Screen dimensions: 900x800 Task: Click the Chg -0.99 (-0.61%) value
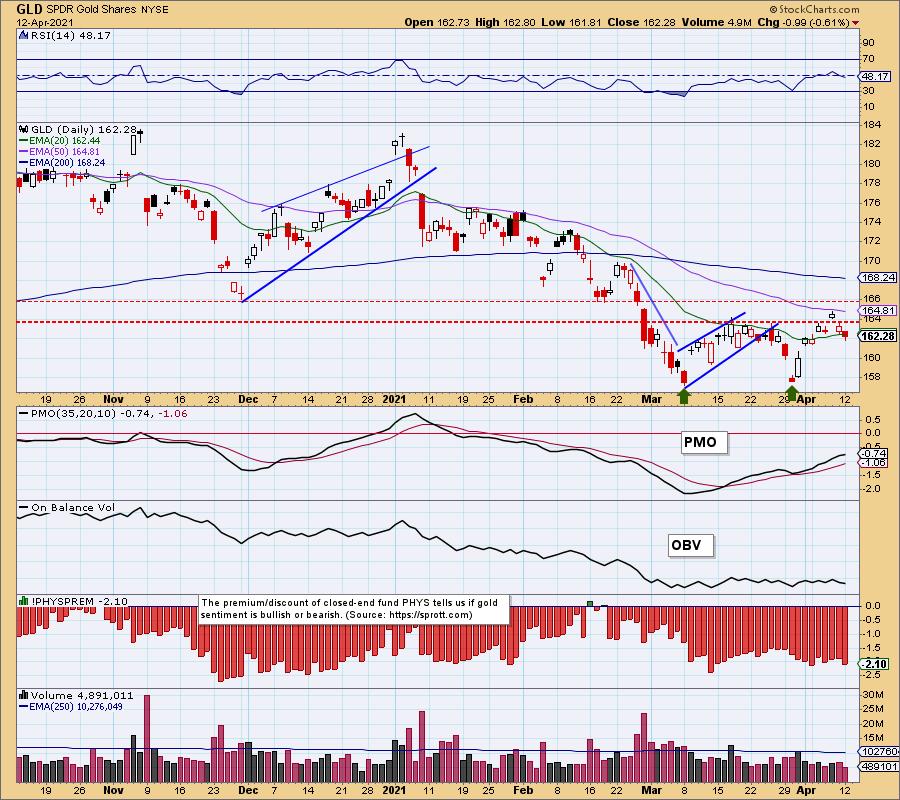point(804,22)
